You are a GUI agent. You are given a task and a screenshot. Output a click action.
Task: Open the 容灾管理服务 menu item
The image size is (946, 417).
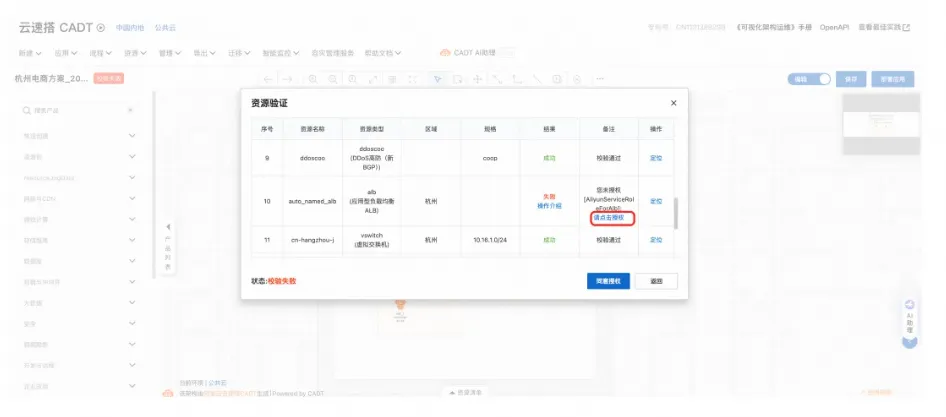(332, 53)
